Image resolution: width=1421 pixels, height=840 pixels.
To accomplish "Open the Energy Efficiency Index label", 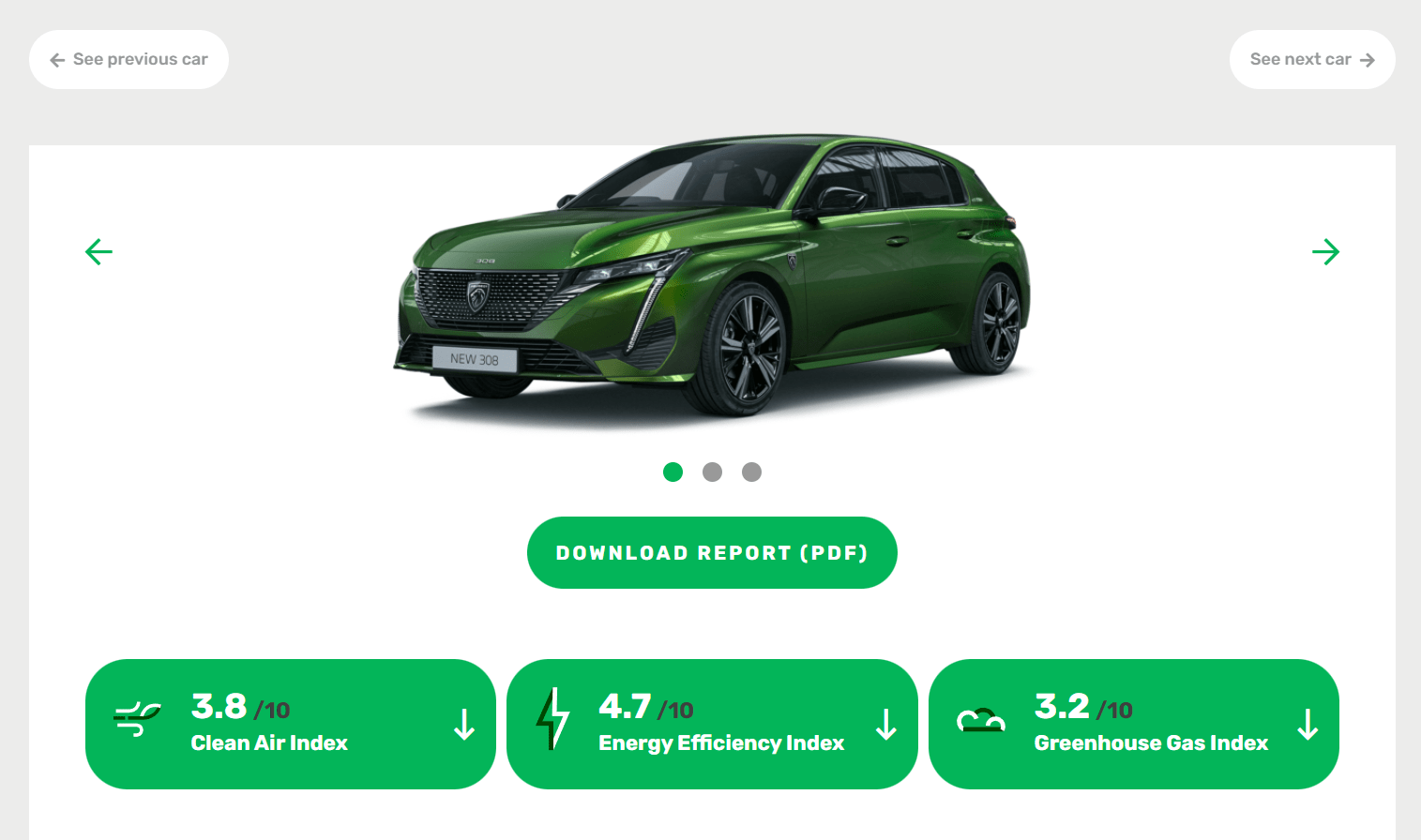I will tap(721, 743).
